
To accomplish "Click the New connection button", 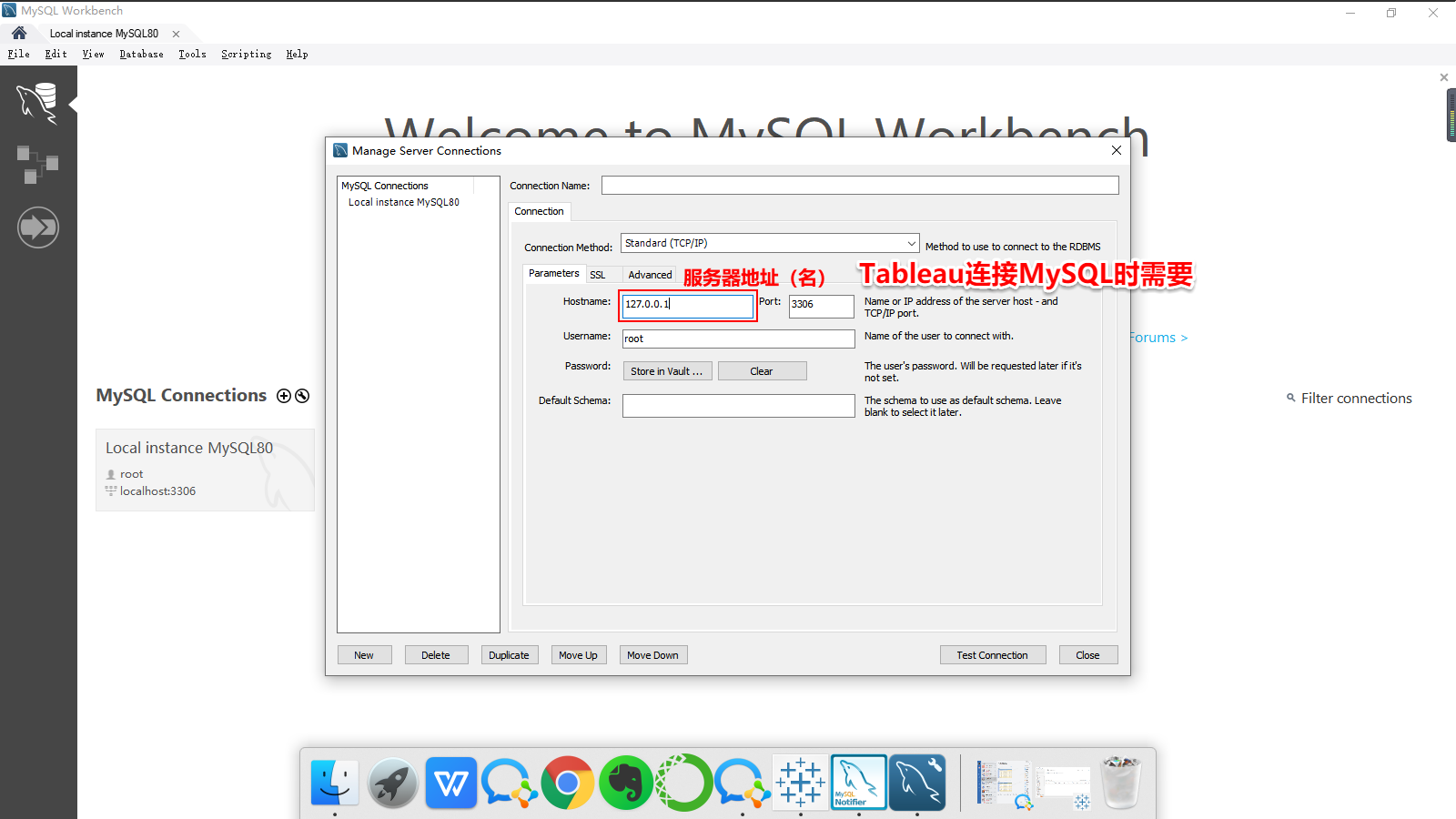I will (364, 655).
